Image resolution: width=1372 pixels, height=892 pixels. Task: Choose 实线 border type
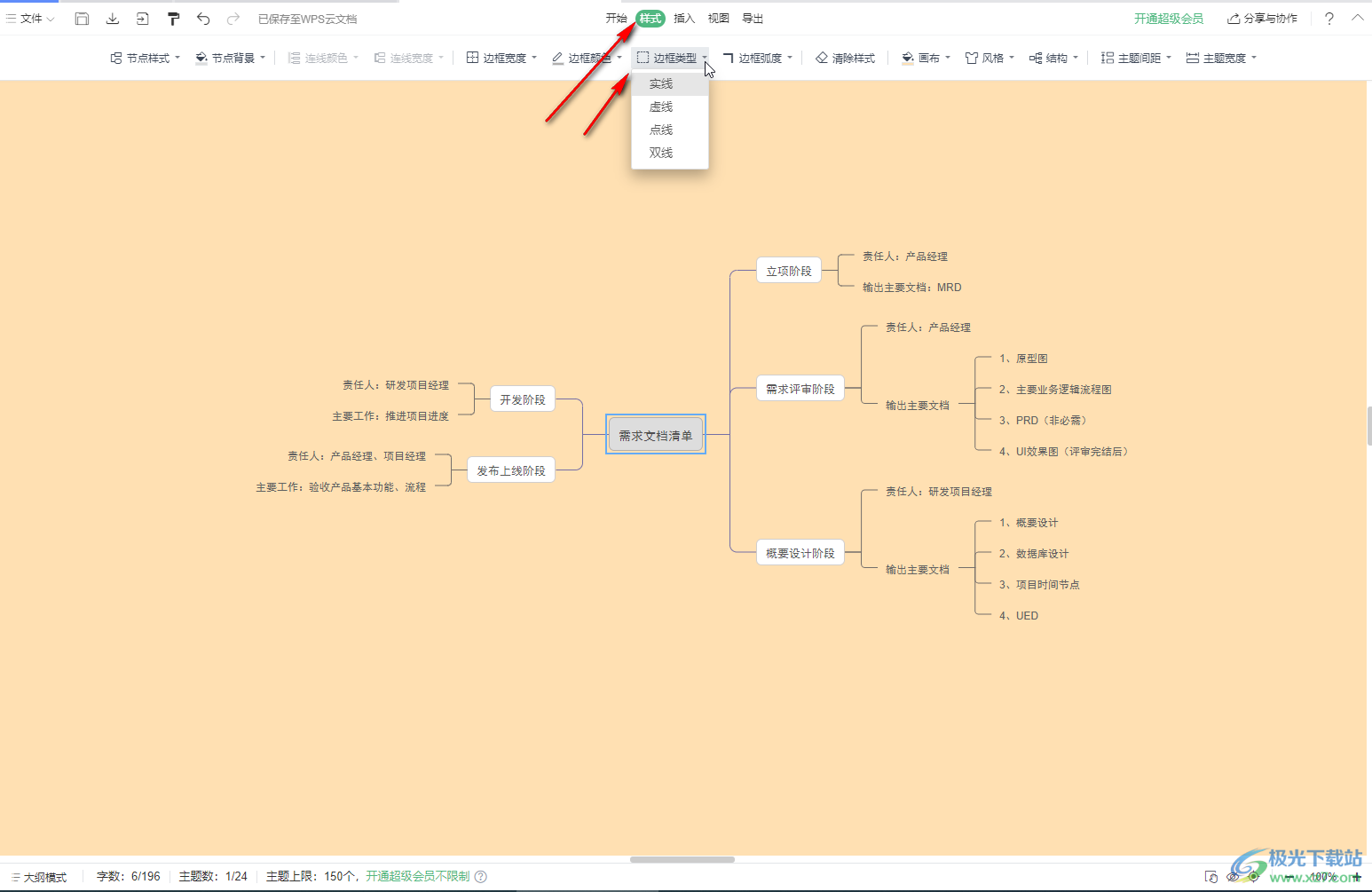point(670,84)
